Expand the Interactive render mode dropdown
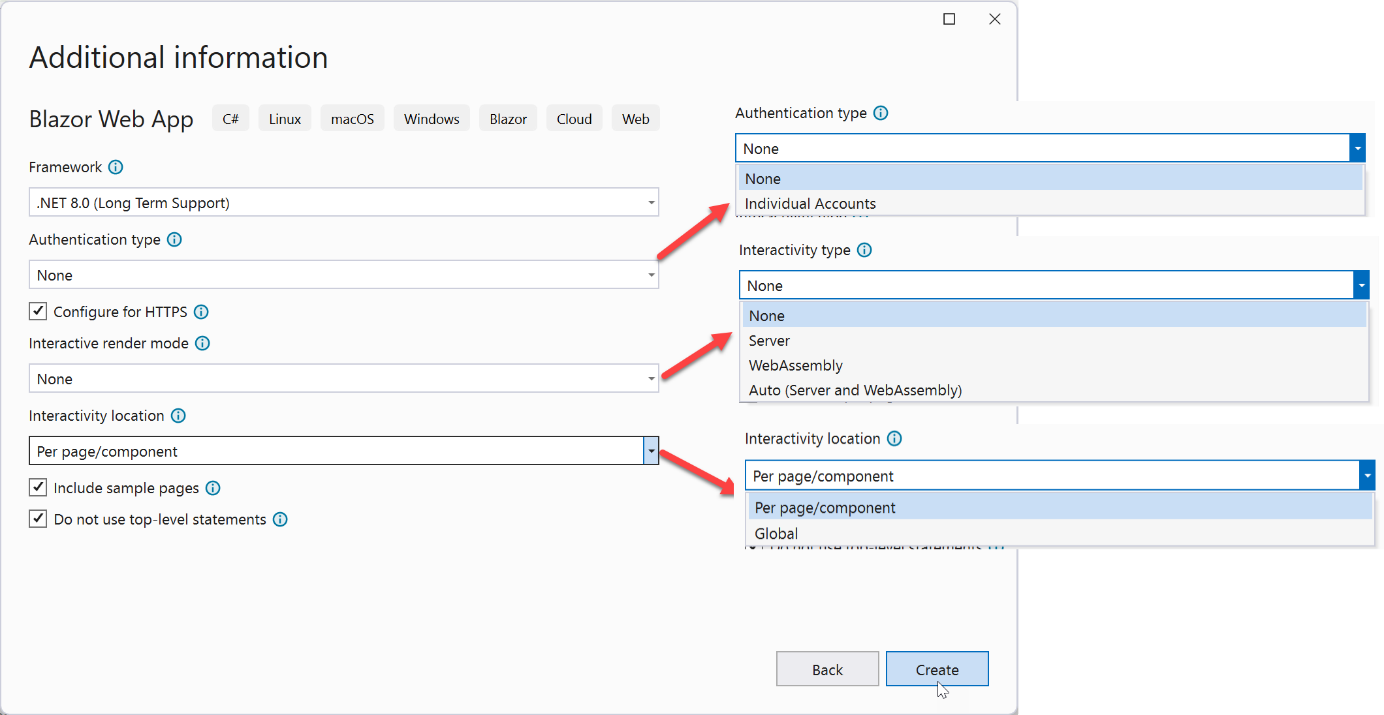Screen dimensions: 1384x715 click(x=343, y=379)
